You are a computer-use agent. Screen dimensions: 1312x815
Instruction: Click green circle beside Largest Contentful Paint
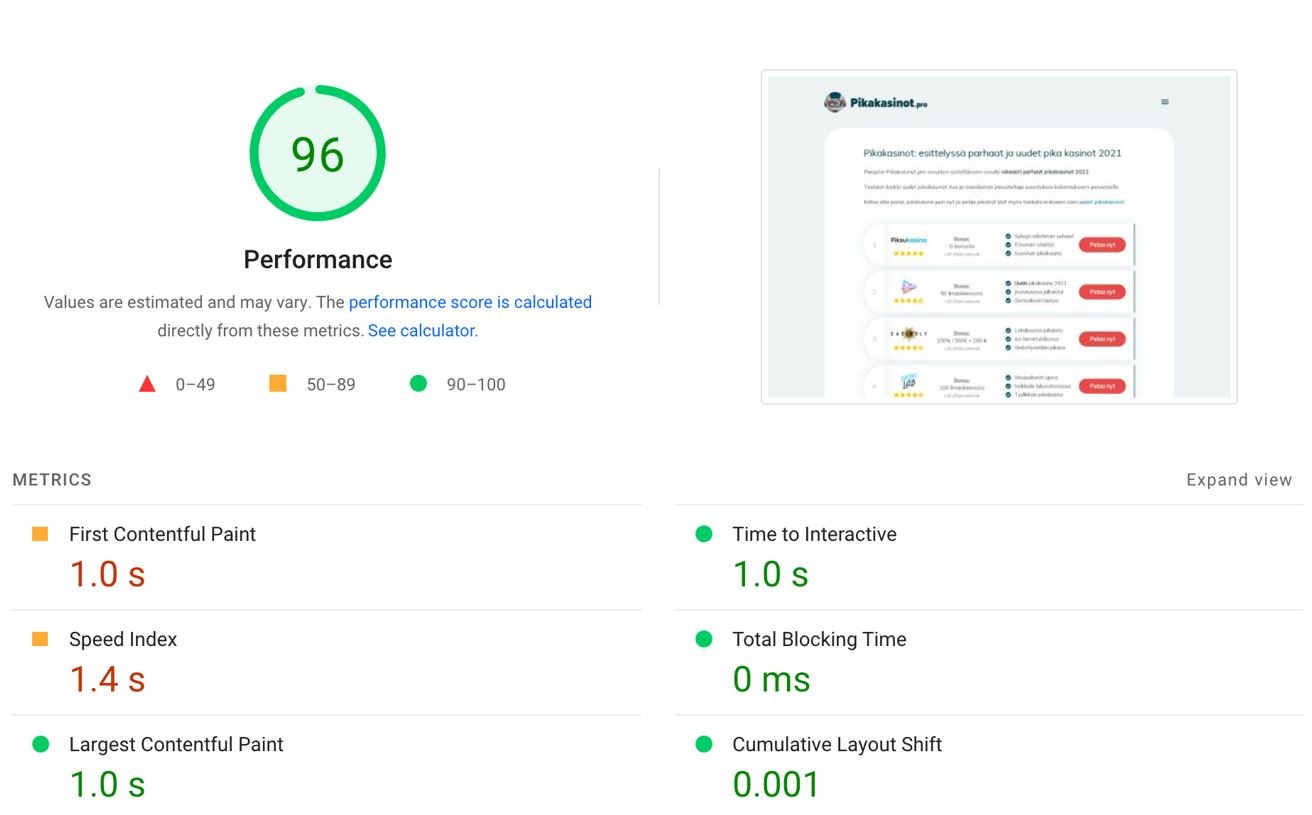tap(40, 744)
